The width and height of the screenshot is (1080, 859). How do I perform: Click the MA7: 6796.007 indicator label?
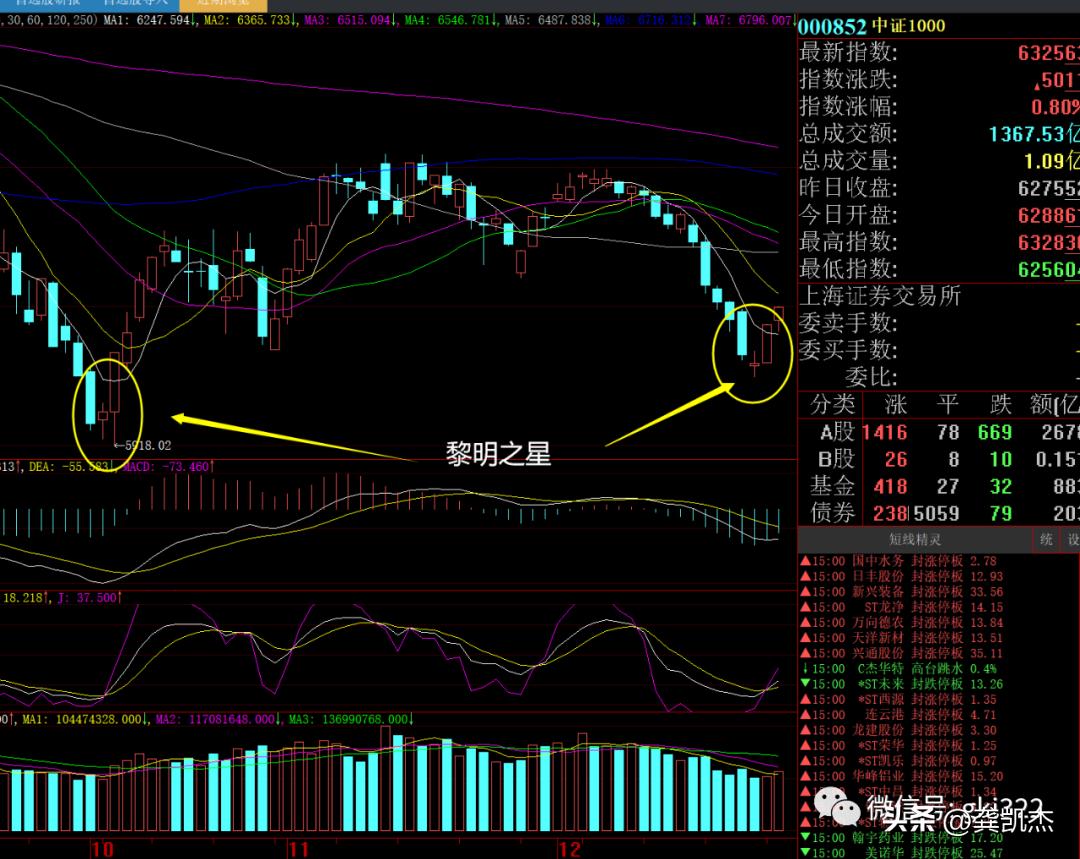pos(750,20)
